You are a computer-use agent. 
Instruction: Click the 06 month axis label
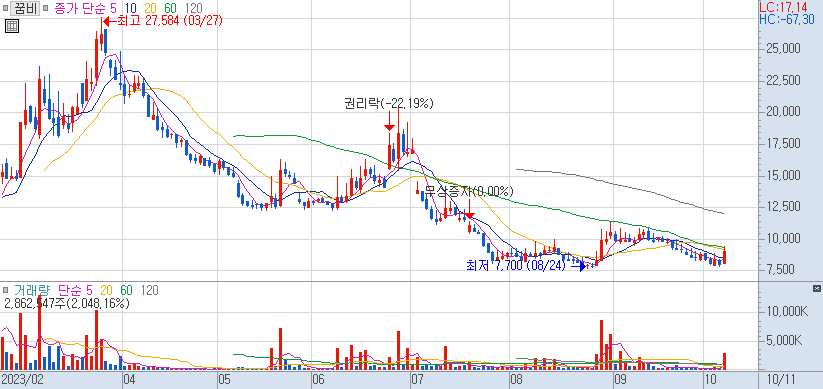318,380
